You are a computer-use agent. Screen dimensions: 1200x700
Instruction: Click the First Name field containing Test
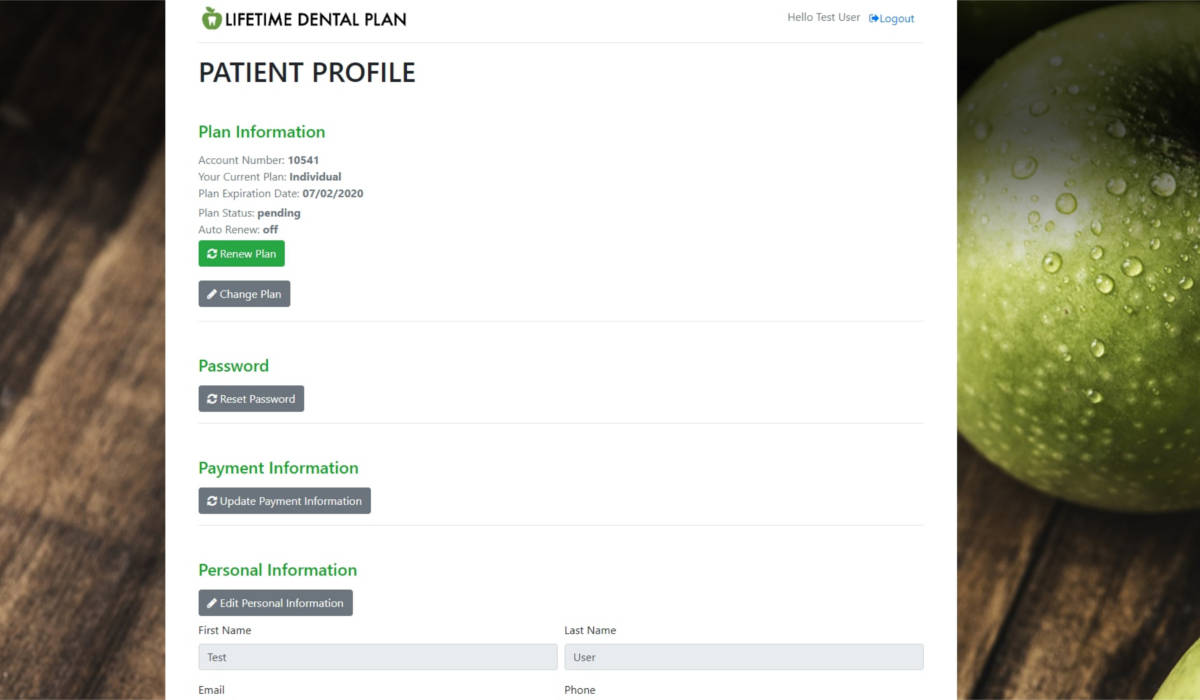(x=377, y=657)
